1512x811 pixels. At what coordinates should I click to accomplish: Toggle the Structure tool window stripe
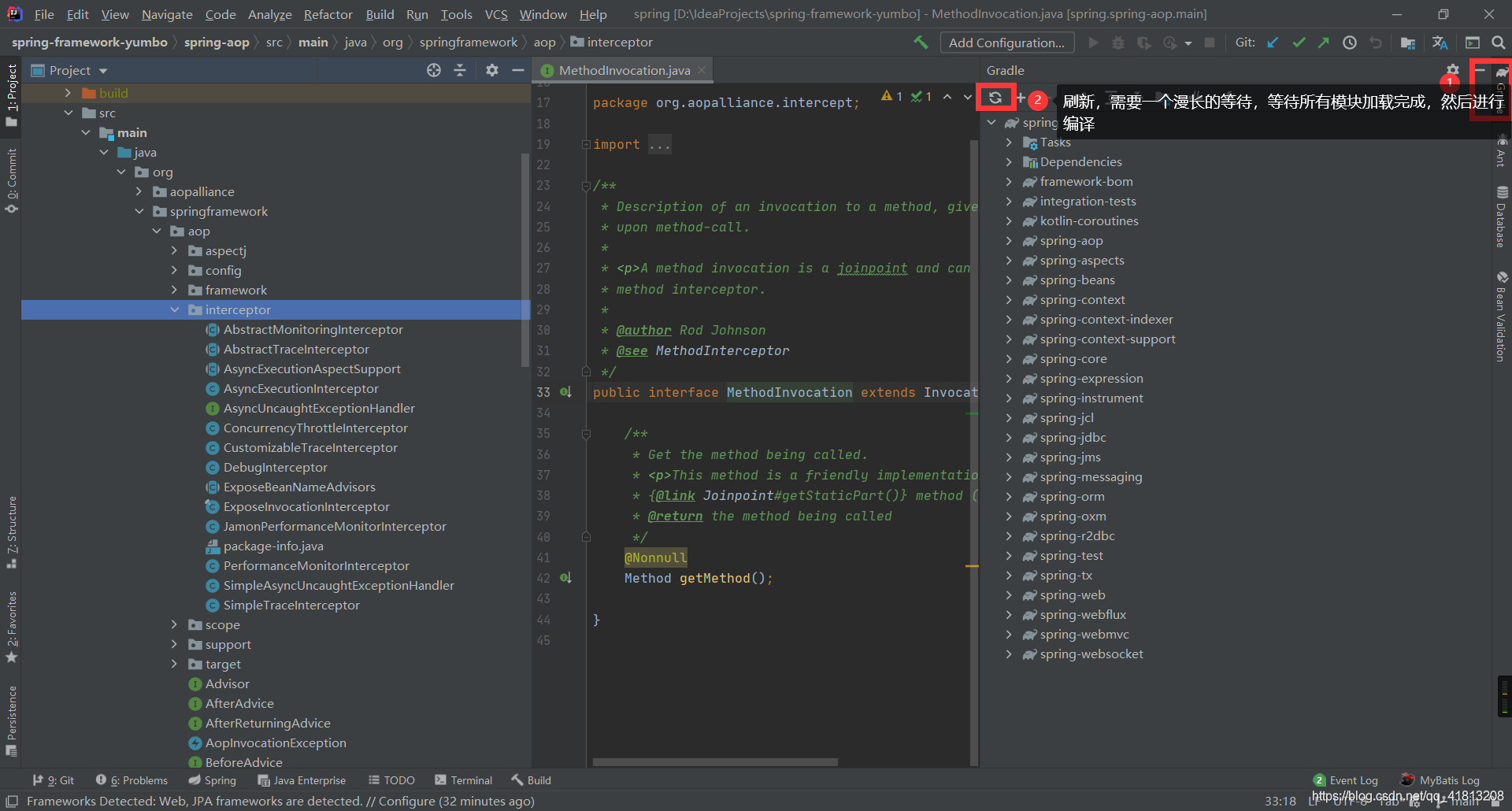coord(11,532)
